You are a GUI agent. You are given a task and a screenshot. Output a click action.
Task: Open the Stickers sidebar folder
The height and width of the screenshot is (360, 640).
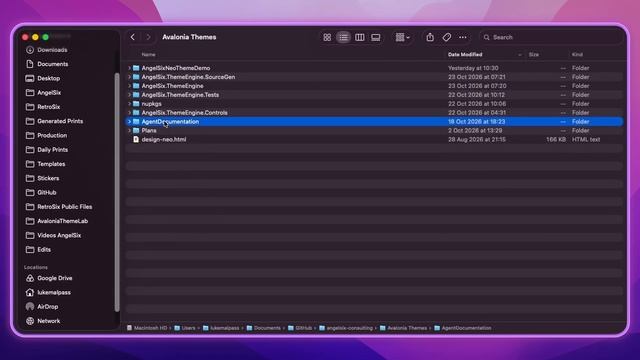[48, 178]
